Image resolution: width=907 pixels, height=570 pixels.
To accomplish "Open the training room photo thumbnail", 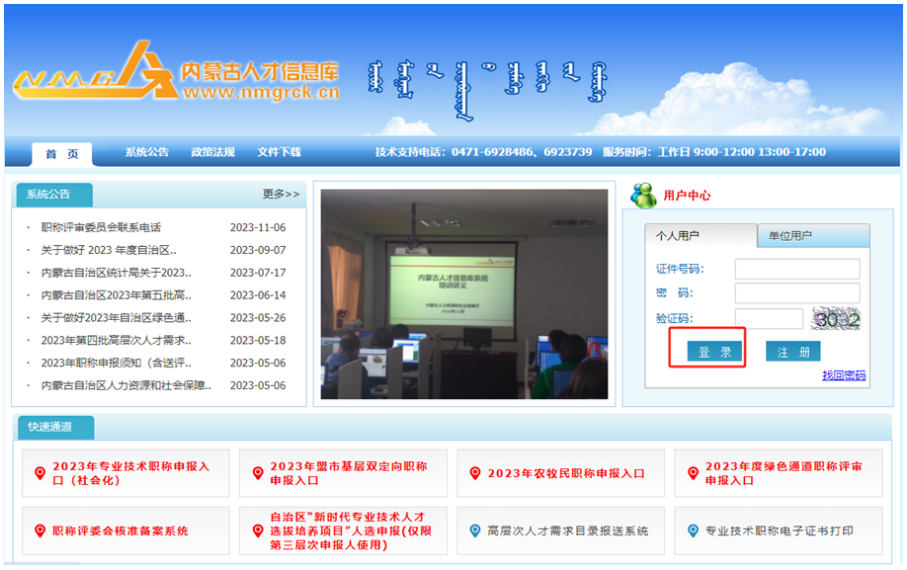I will [464, 294].
